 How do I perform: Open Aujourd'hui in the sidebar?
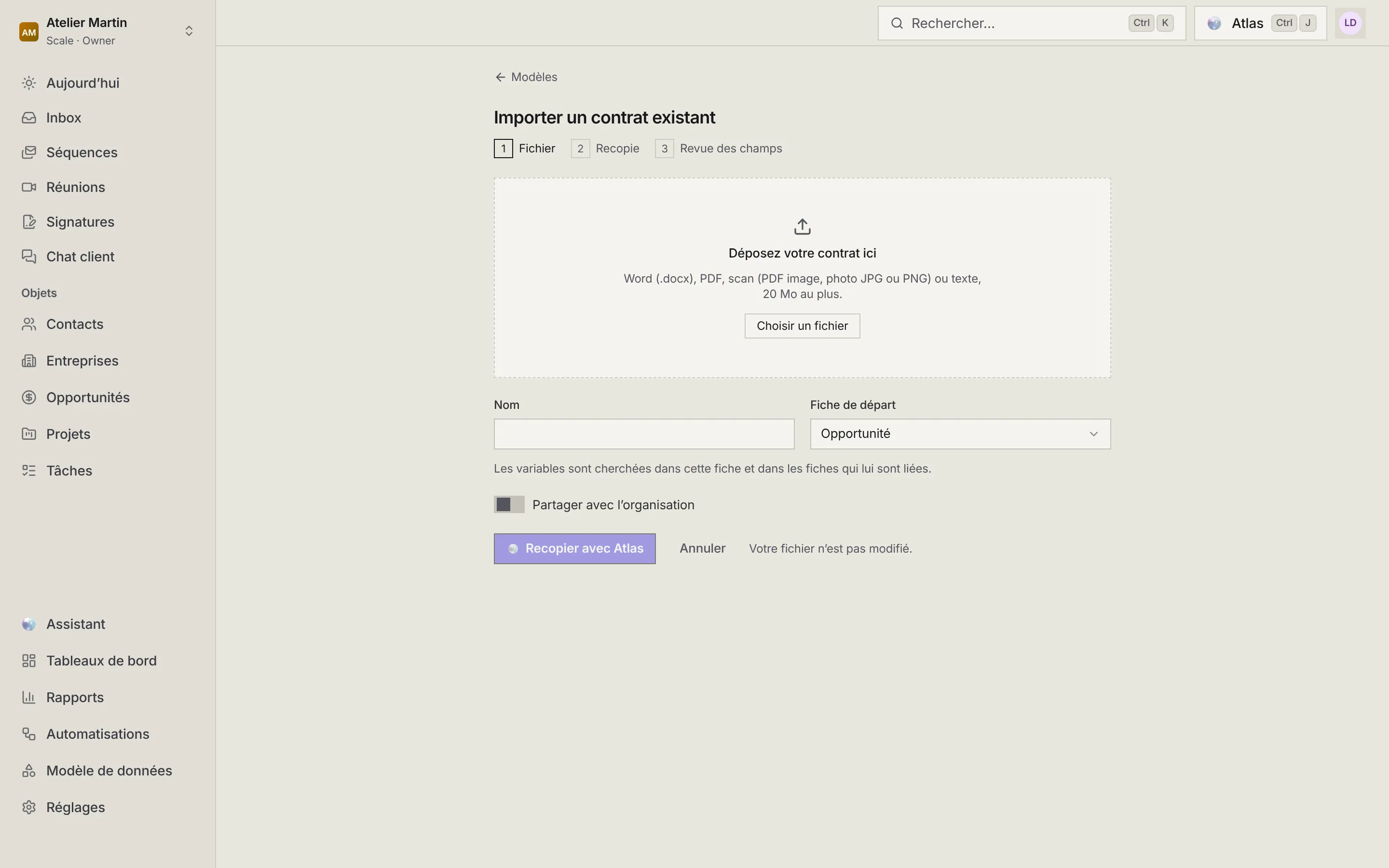pyautogui.click(x=108, y=83)
